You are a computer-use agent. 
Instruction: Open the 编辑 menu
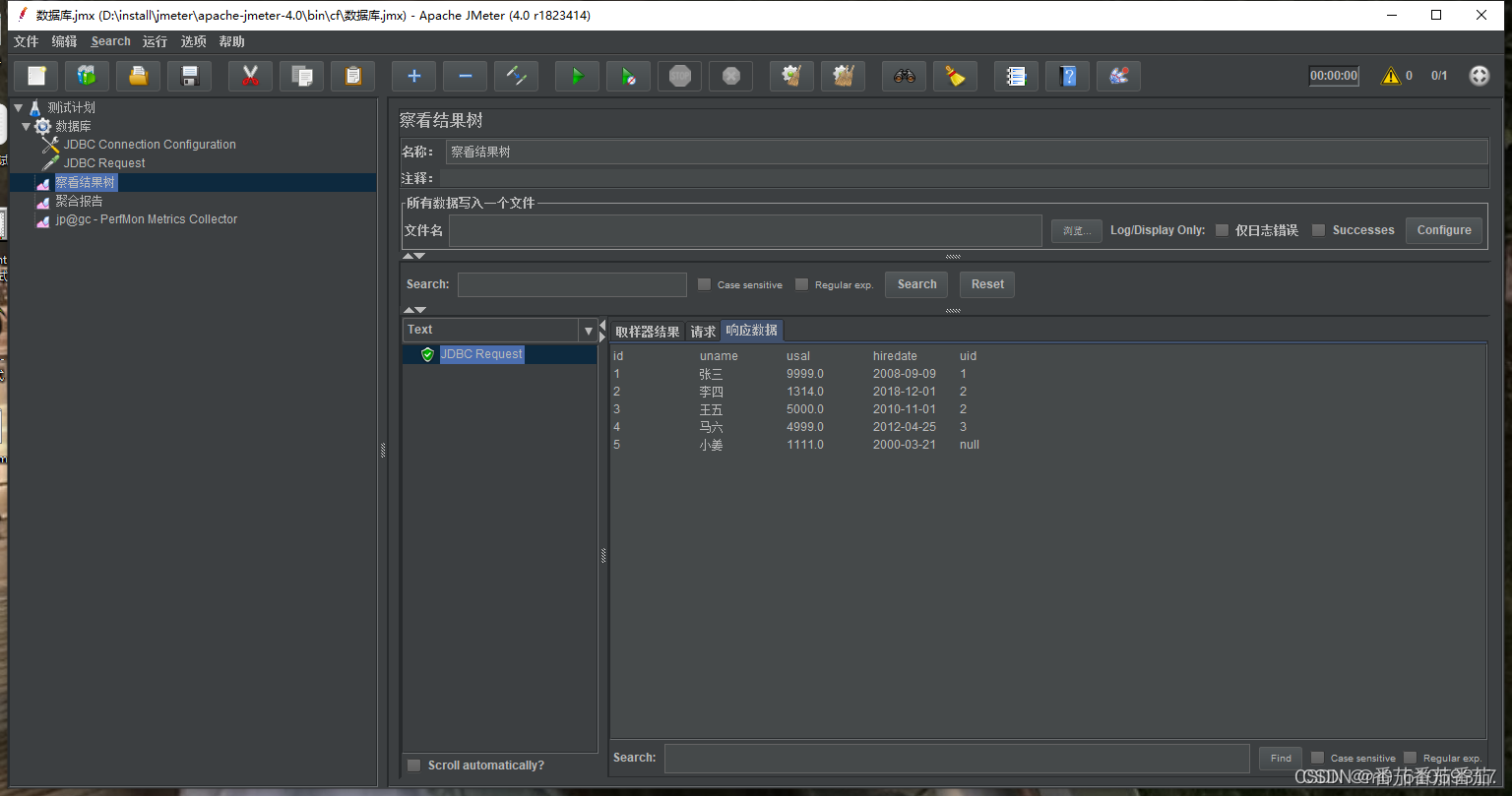[x=64, y=41]
